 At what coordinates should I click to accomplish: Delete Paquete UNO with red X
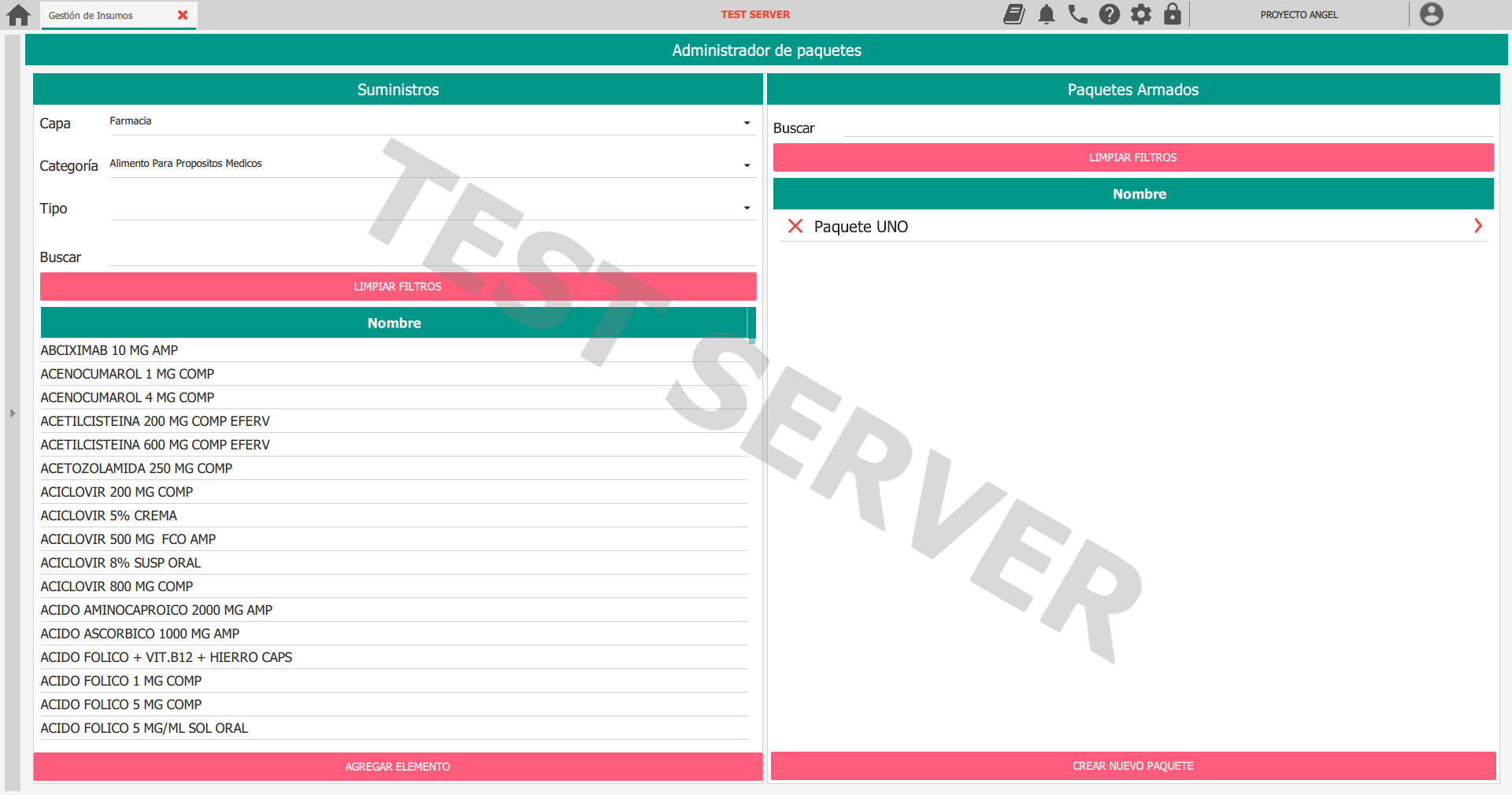point(795,227)
